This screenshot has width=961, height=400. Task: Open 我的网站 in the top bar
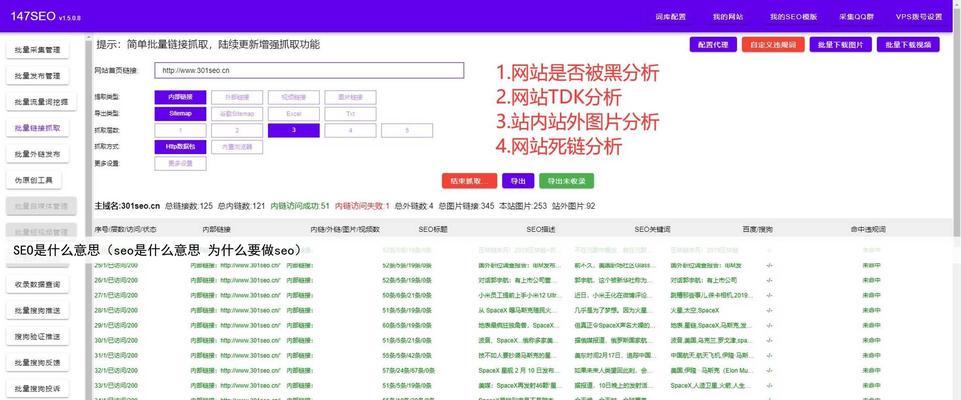(727, 17)
